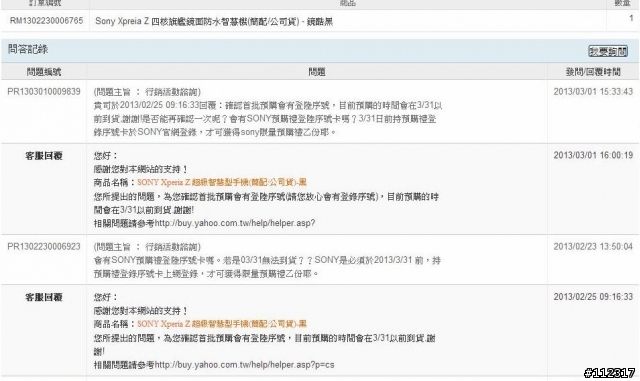The width and height of the screenshot is (640, 381).
Task: Select question number PR1303010009839
Action: coord(44,91)
